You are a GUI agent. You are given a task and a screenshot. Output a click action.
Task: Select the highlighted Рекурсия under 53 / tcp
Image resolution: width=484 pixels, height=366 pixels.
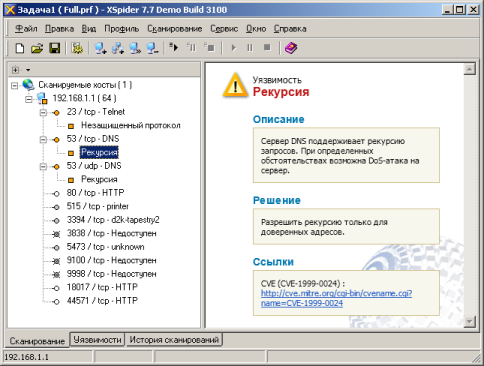[99, 152]
